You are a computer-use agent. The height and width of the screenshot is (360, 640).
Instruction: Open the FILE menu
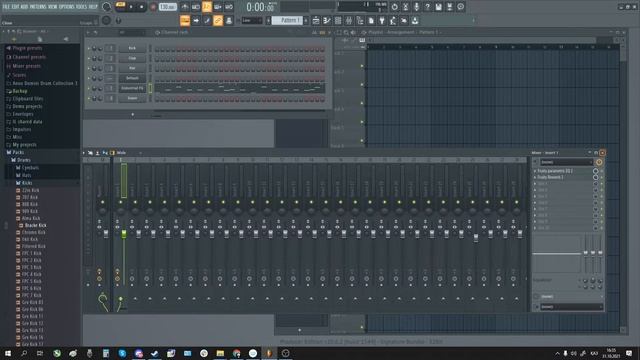point(6,7)
